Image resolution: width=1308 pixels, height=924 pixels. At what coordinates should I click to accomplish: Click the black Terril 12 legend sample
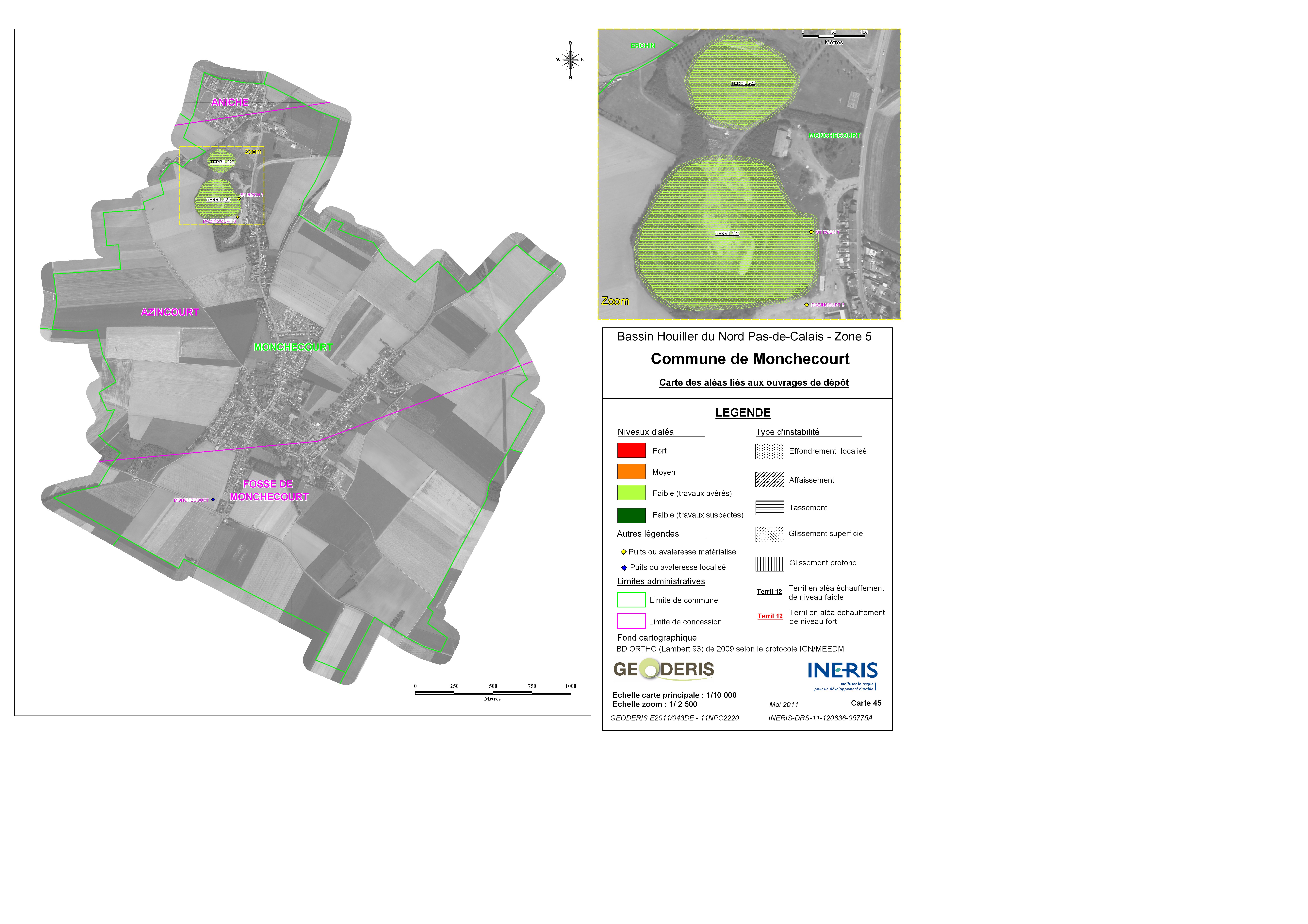point(769,592)
